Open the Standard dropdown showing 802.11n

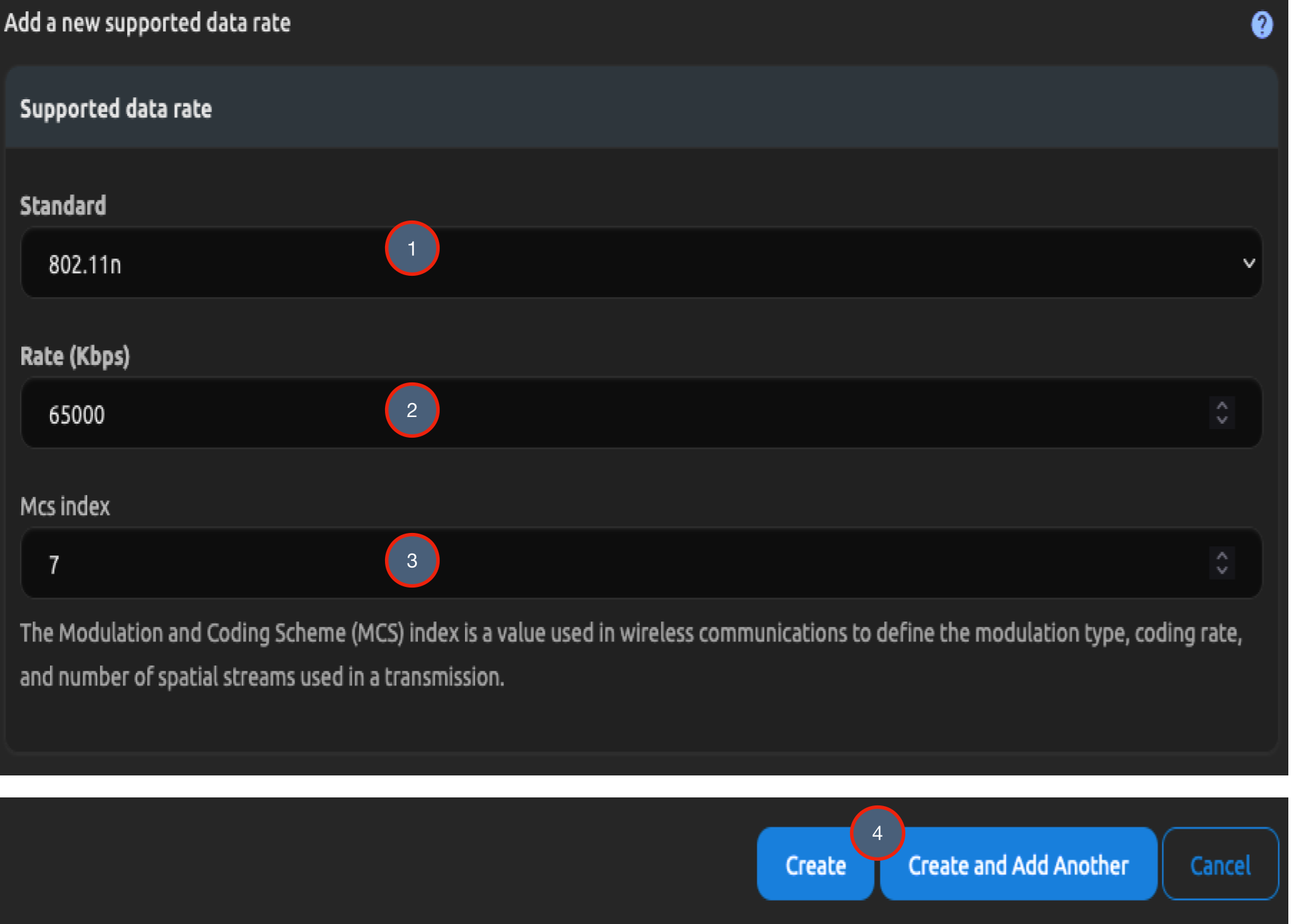coord(640,262)
